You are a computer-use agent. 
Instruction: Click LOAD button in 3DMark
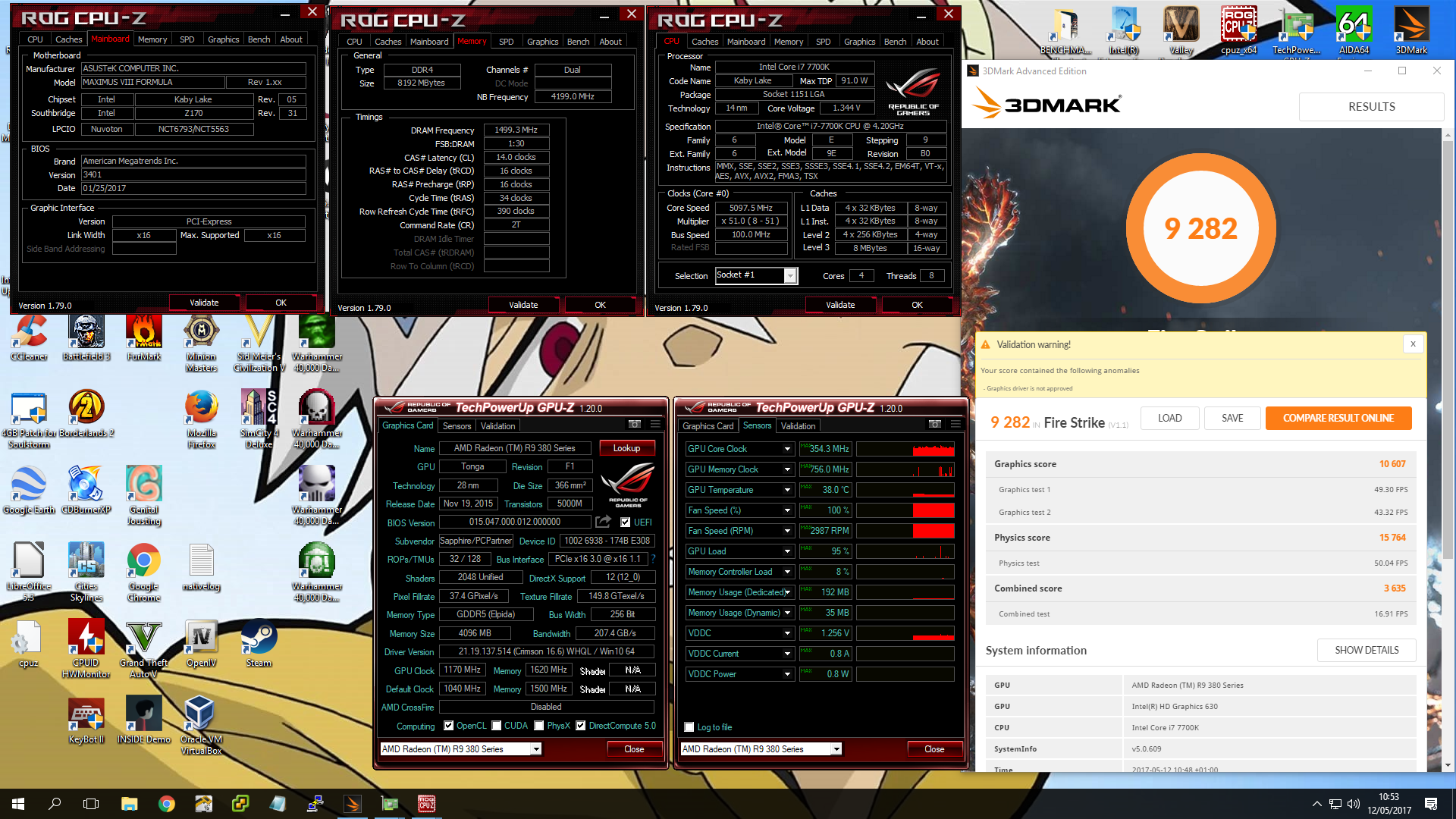(1169, 418)
